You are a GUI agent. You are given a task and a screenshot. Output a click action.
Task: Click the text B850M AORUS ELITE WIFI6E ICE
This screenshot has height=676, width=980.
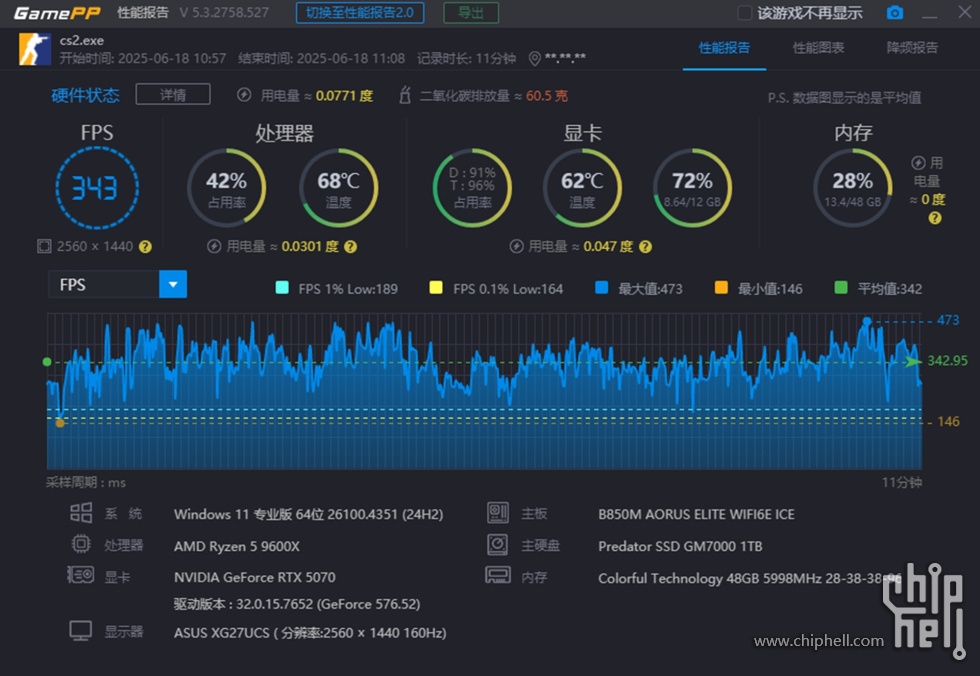696,514
